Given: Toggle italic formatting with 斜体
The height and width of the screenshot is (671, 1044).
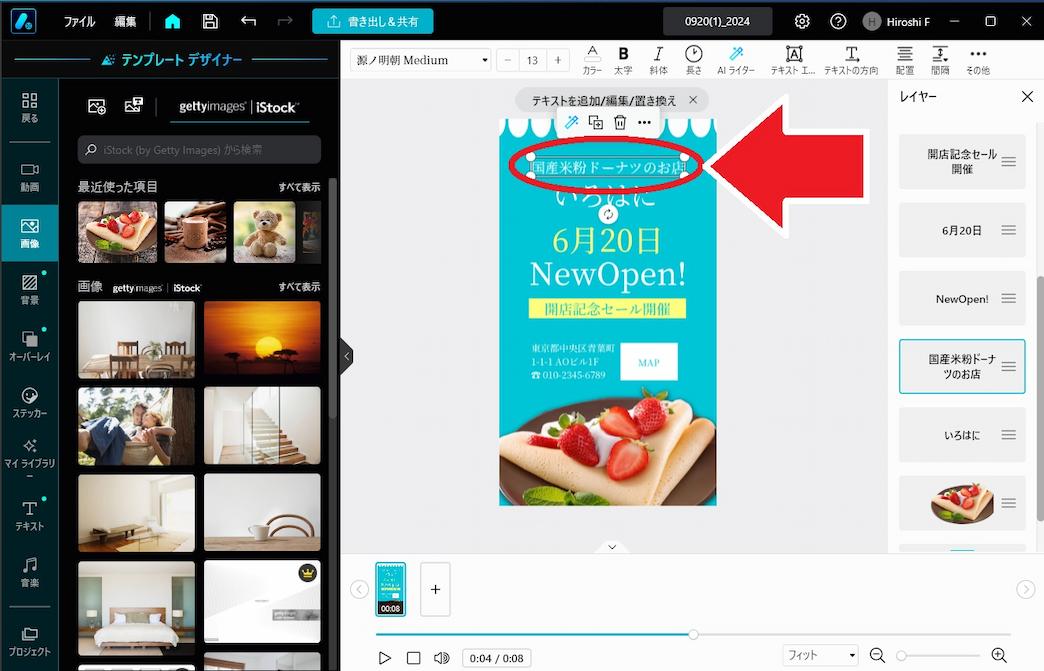Looking at the screenshot, I should coord(658,58).
